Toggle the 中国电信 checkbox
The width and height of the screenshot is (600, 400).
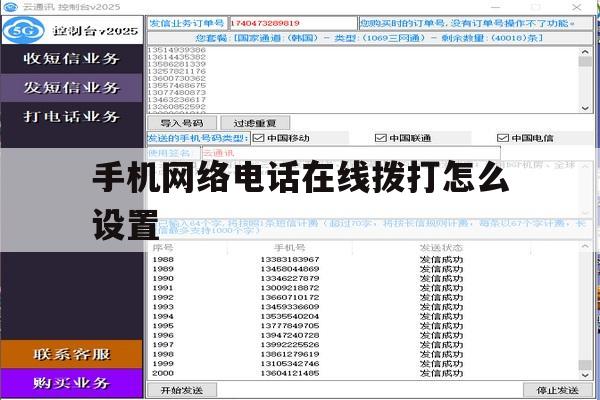coord(502,138)
